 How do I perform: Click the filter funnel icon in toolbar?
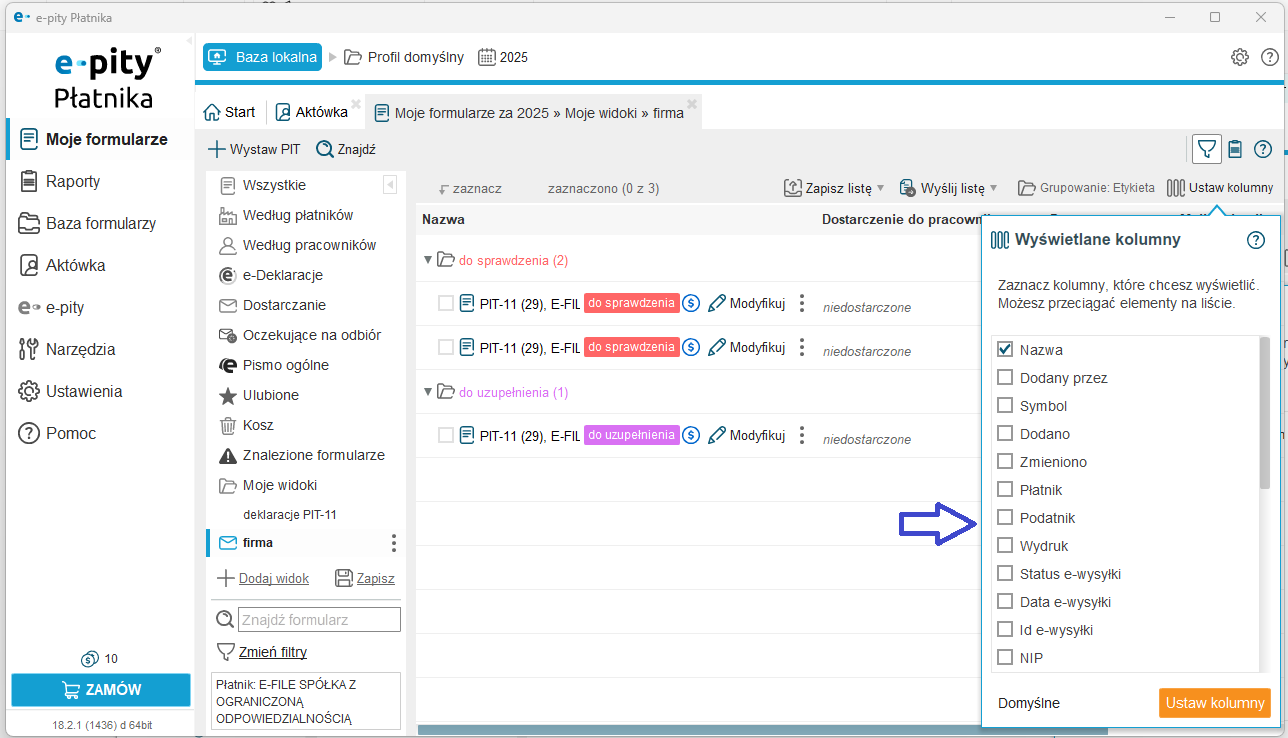(x=1207, y=149)
